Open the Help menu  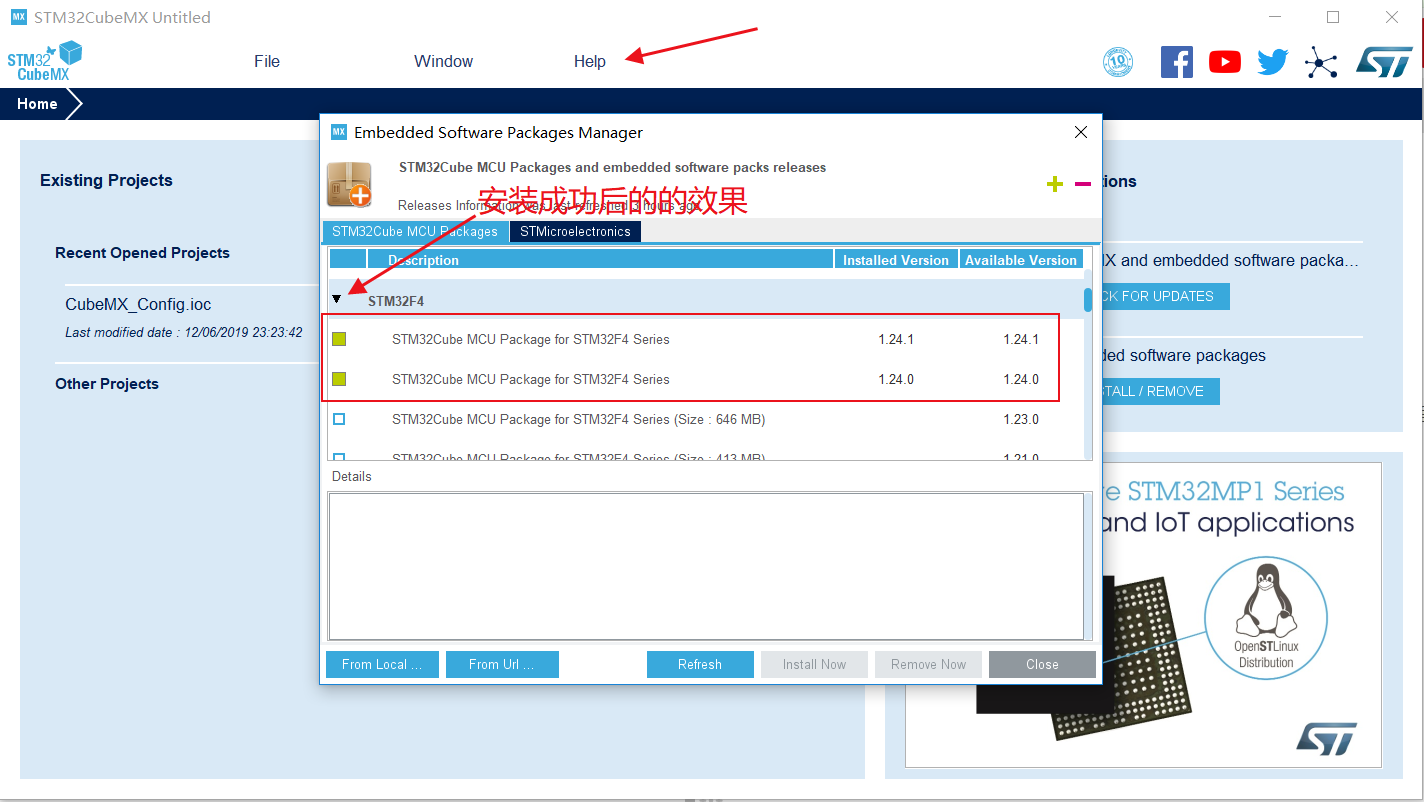[x=589, y=61]
